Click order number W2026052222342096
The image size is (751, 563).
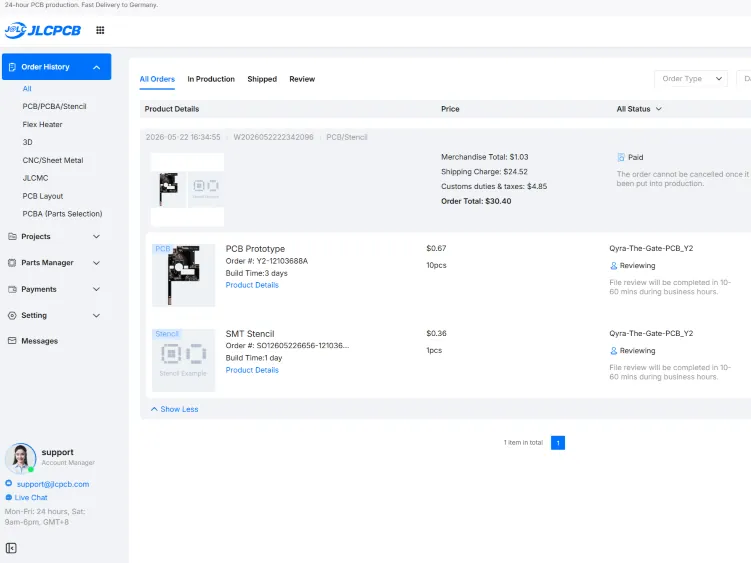coord(273,138)
